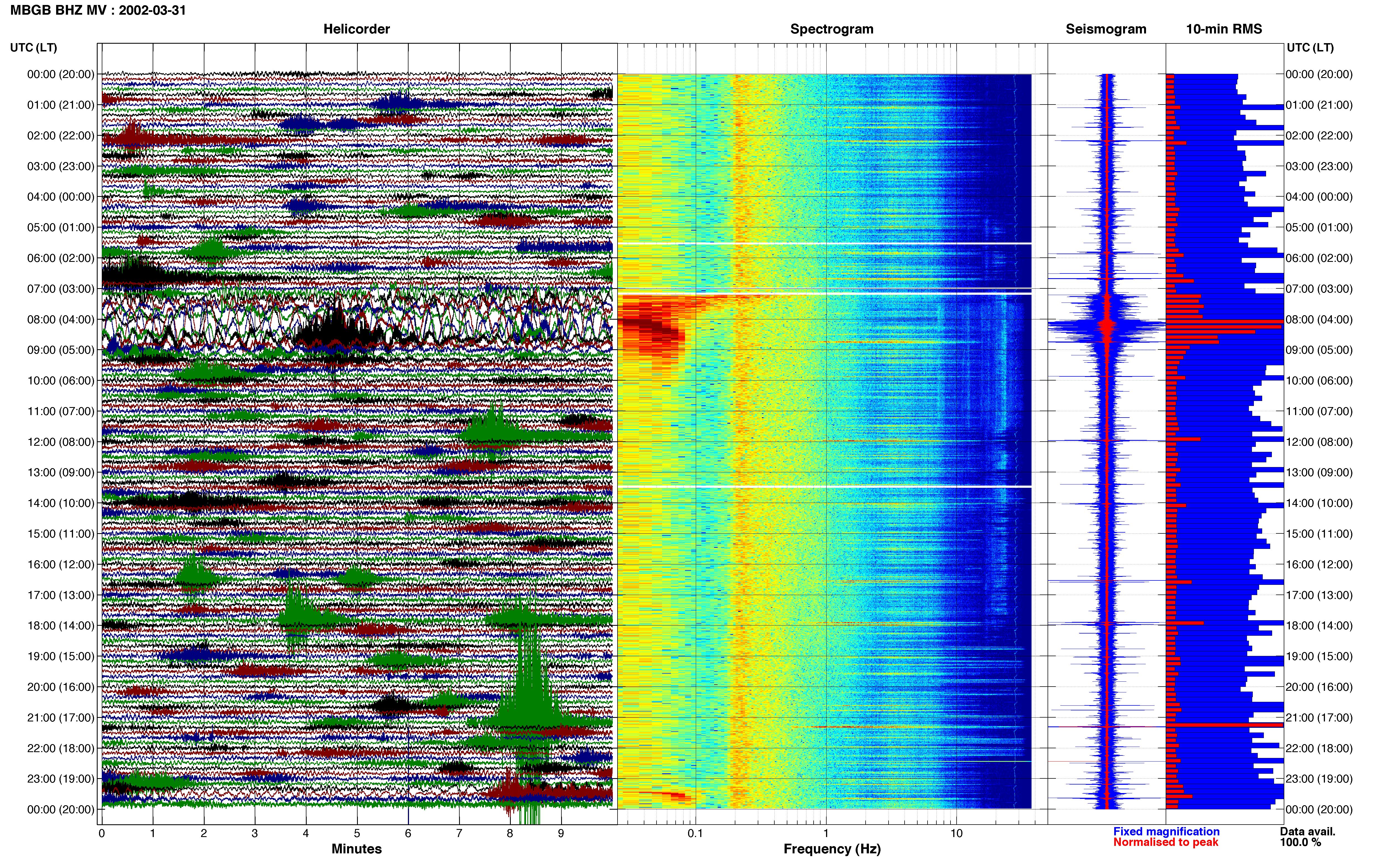Viewport: 1388px width, 868px height.
Task: Click right time label '23:00 (19:00)'
Action: [1319, 779]
